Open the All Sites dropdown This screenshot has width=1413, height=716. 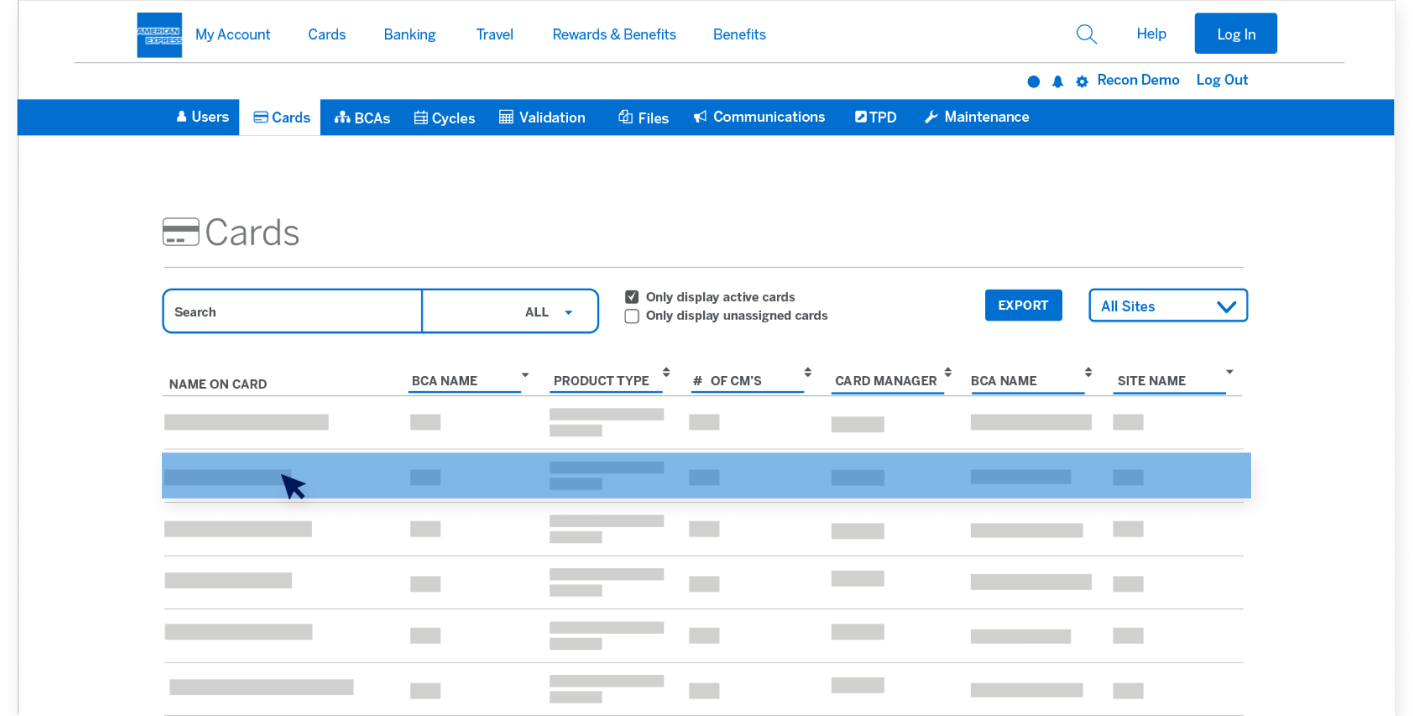coord(1167,306)
